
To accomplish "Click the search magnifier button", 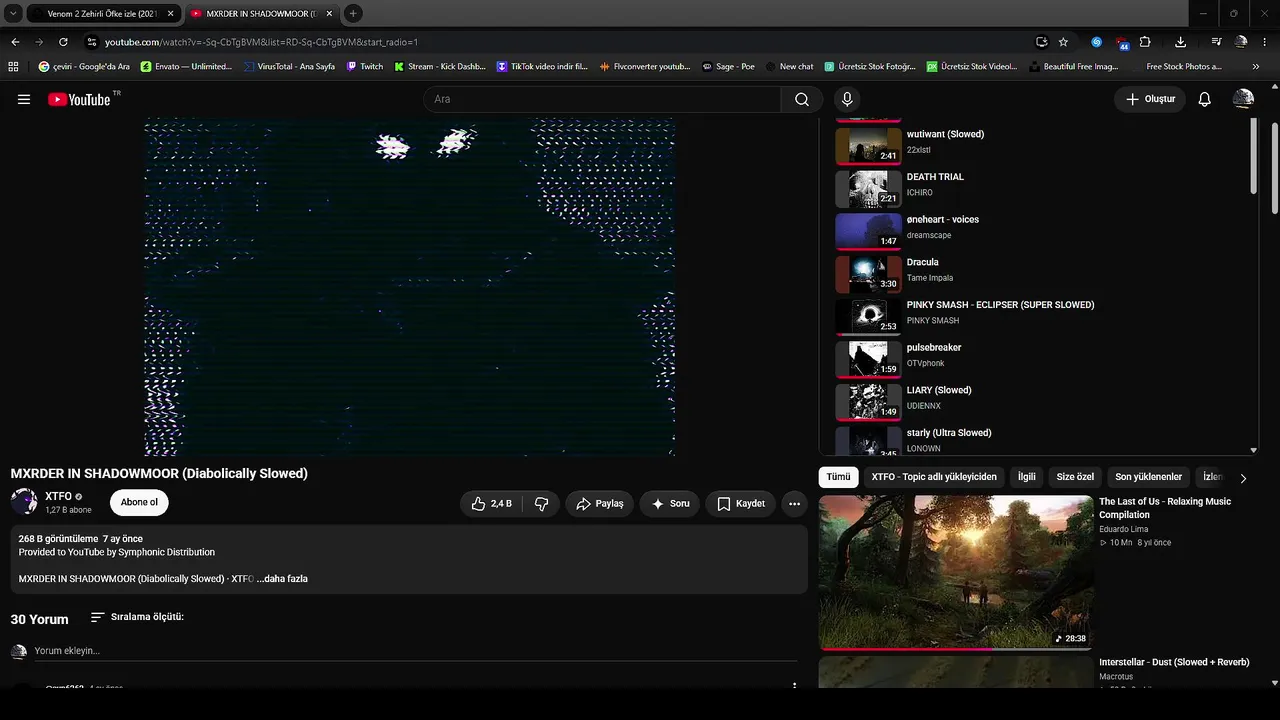I will [801, 99].
